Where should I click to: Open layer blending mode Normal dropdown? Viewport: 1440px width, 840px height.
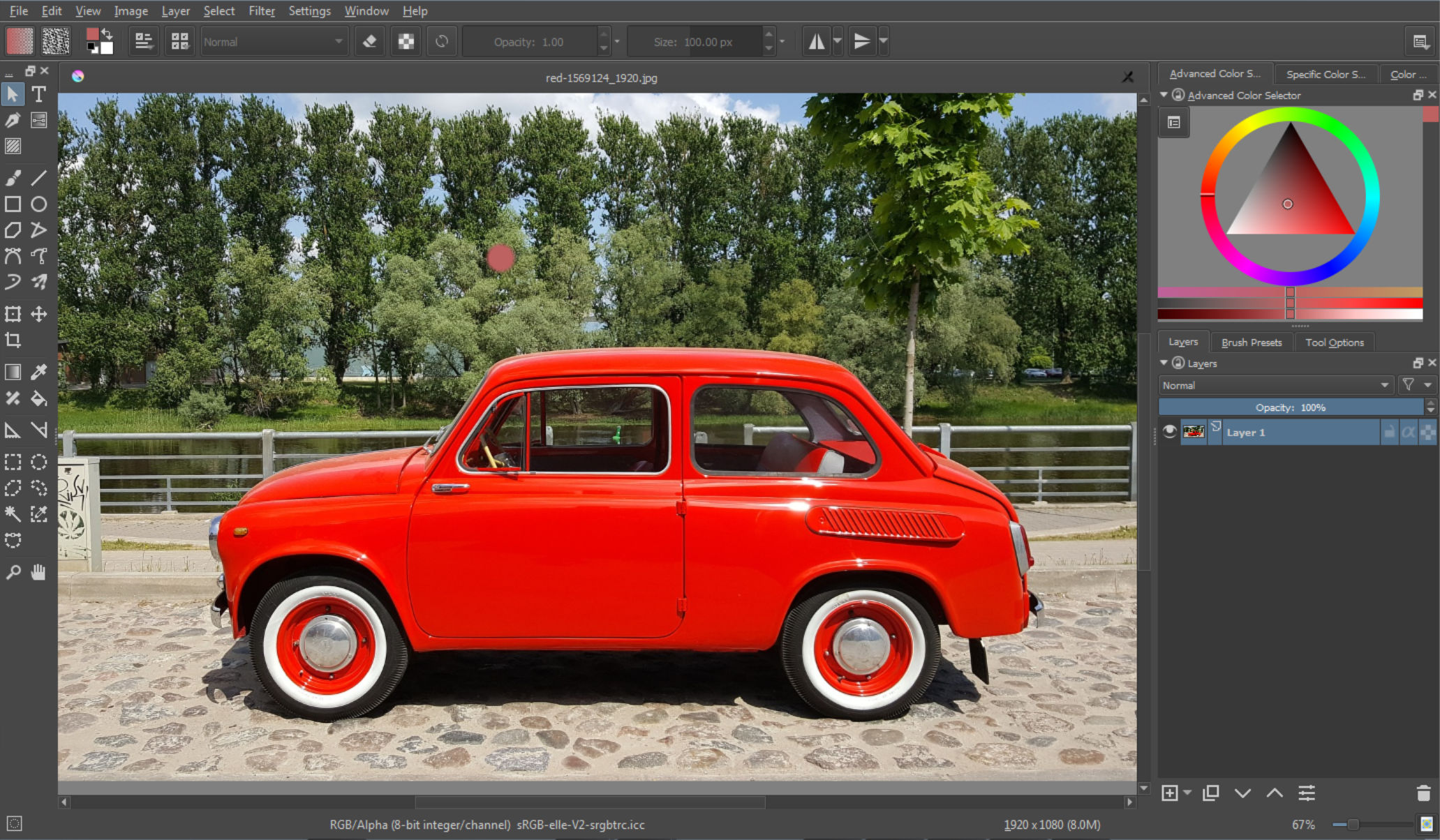(1275, 385)
